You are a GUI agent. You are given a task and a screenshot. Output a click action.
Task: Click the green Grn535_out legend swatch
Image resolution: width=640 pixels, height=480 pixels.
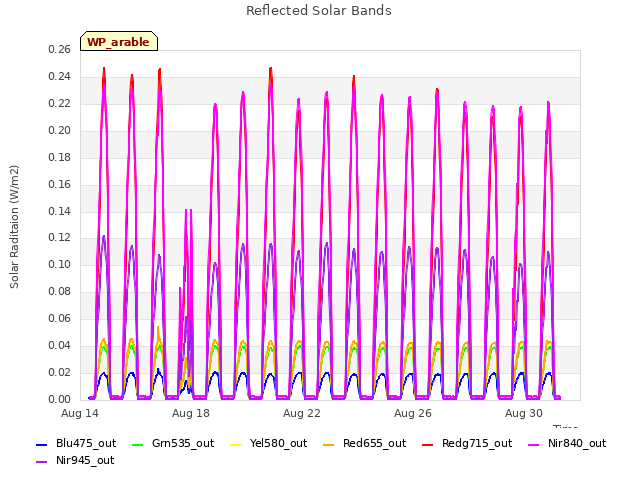(x=138, y=444)
